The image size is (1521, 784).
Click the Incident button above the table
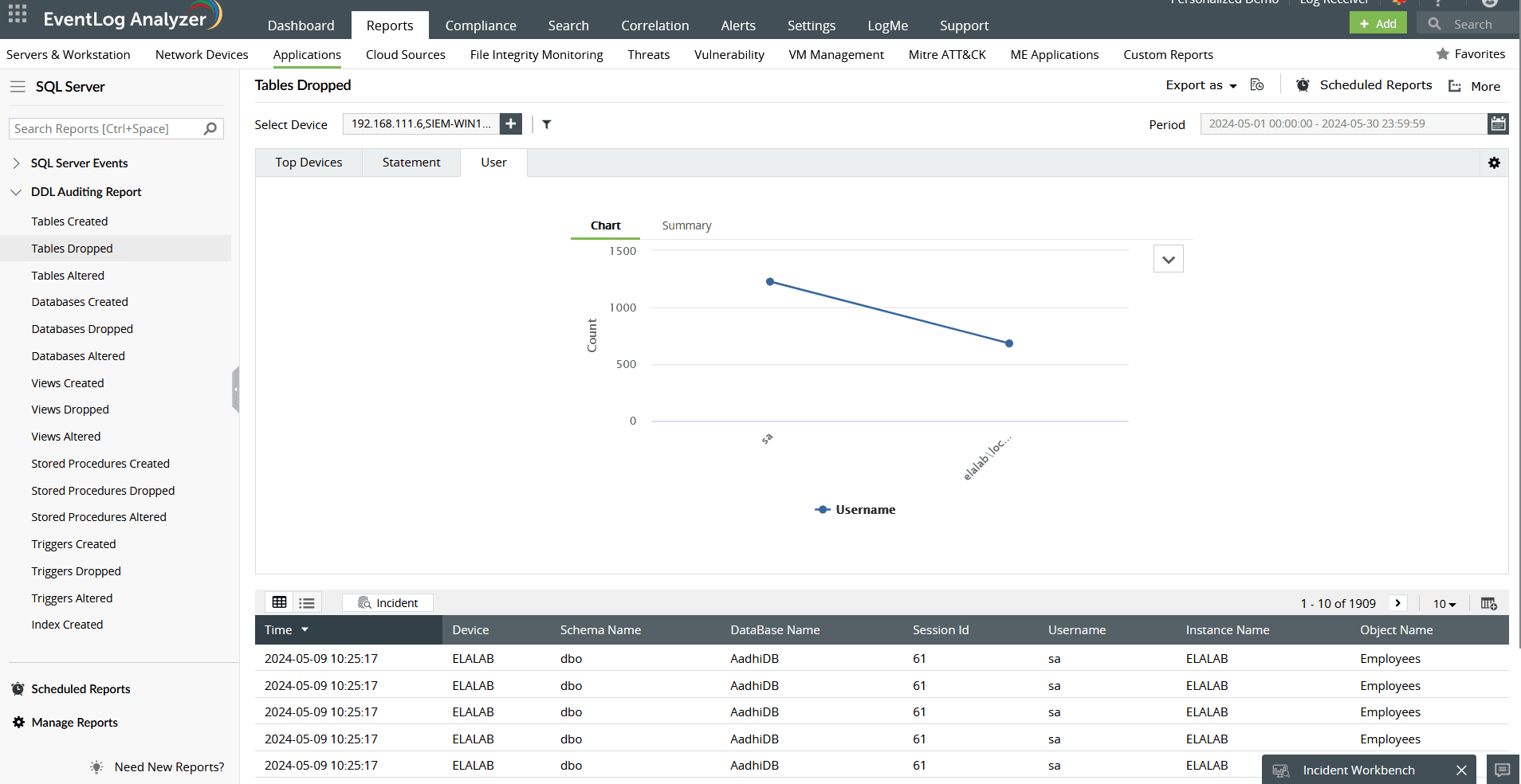[388, 603]
